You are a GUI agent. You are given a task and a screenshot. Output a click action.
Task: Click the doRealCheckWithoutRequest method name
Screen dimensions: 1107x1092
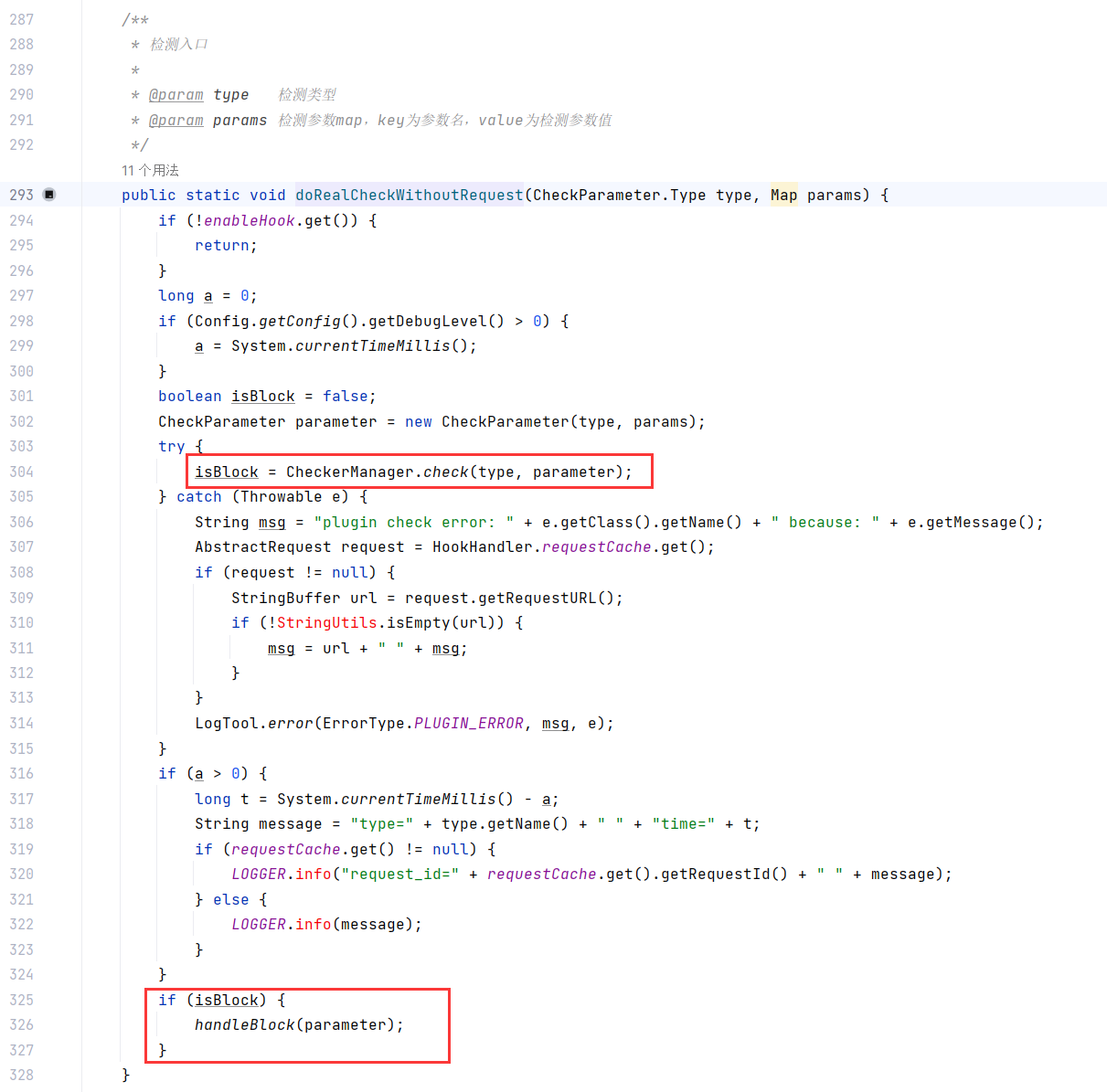pyautogui.click(x=410, y=195)
